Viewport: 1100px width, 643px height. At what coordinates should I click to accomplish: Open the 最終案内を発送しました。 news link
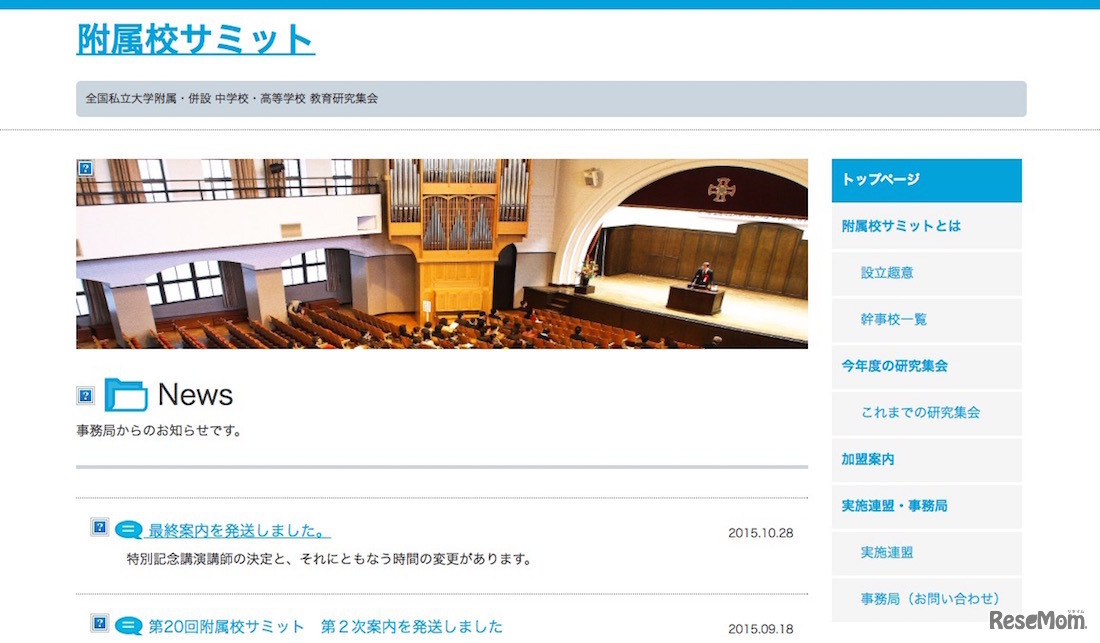pos(239,531)
